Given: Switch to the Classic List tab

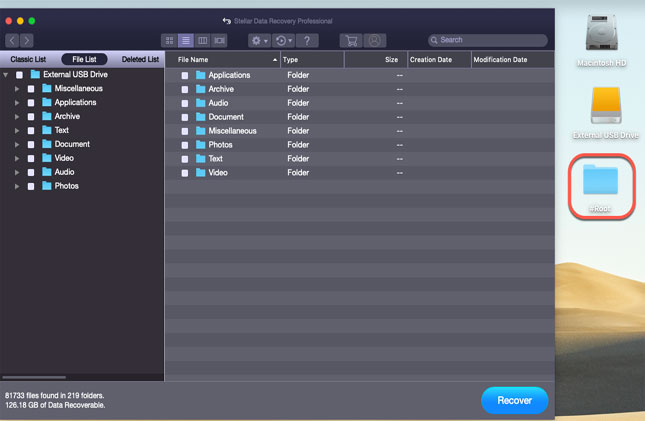Looking at the screenshot, I should [x=28, y=59].
